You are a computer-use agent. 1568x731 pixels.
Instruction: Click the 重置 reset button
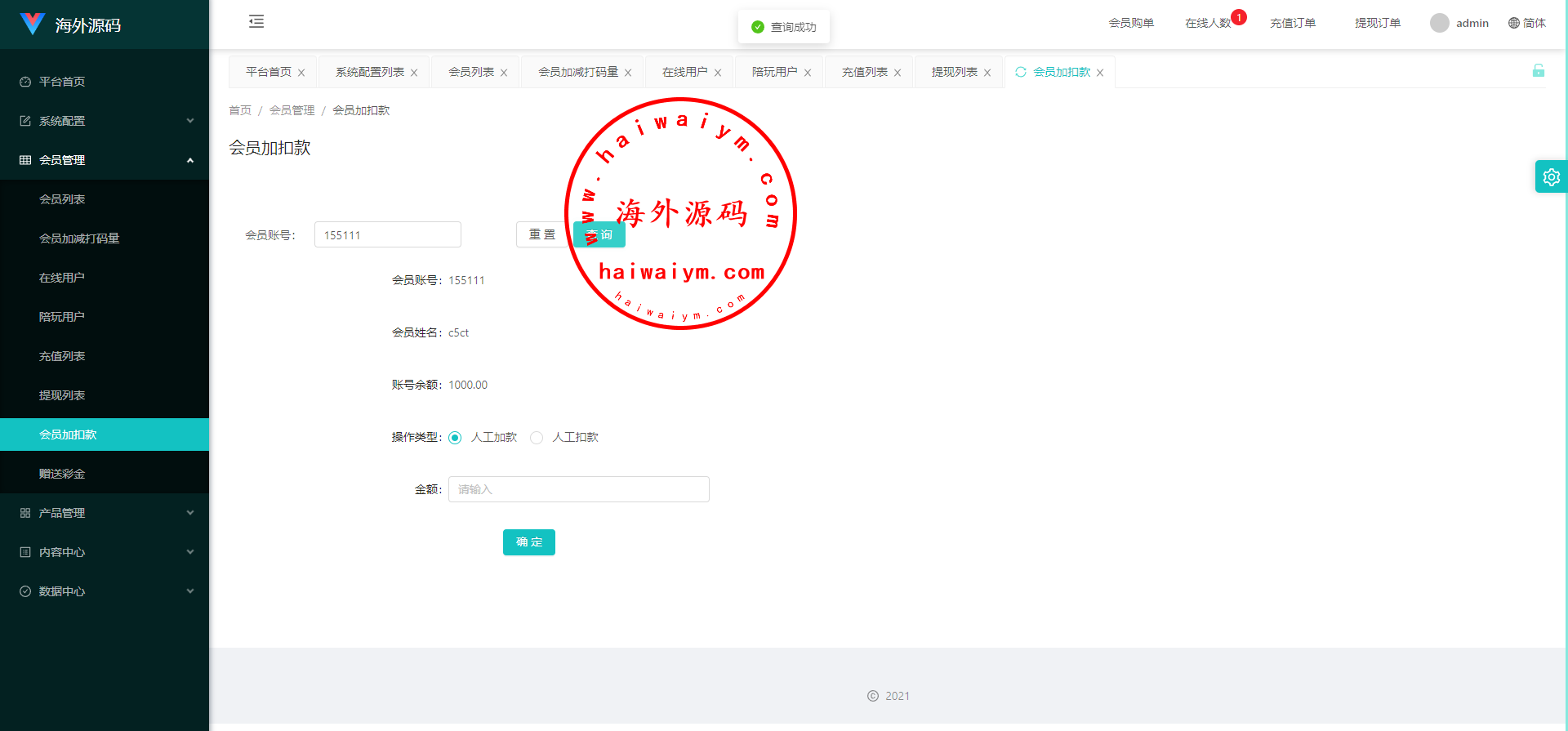(541, 234)
